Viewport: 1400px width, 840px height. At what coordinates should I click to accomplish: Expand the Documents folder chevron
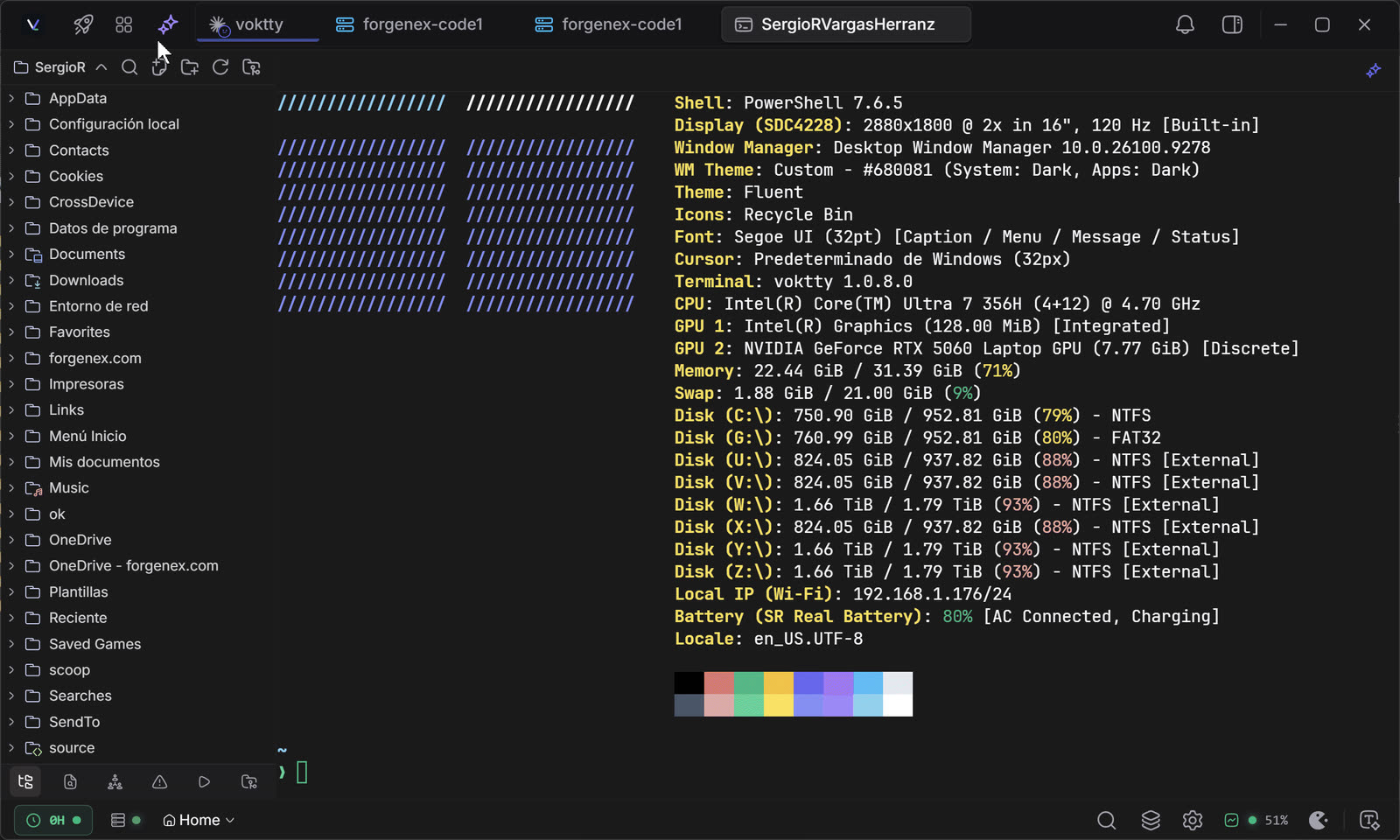tap(11, 255)
